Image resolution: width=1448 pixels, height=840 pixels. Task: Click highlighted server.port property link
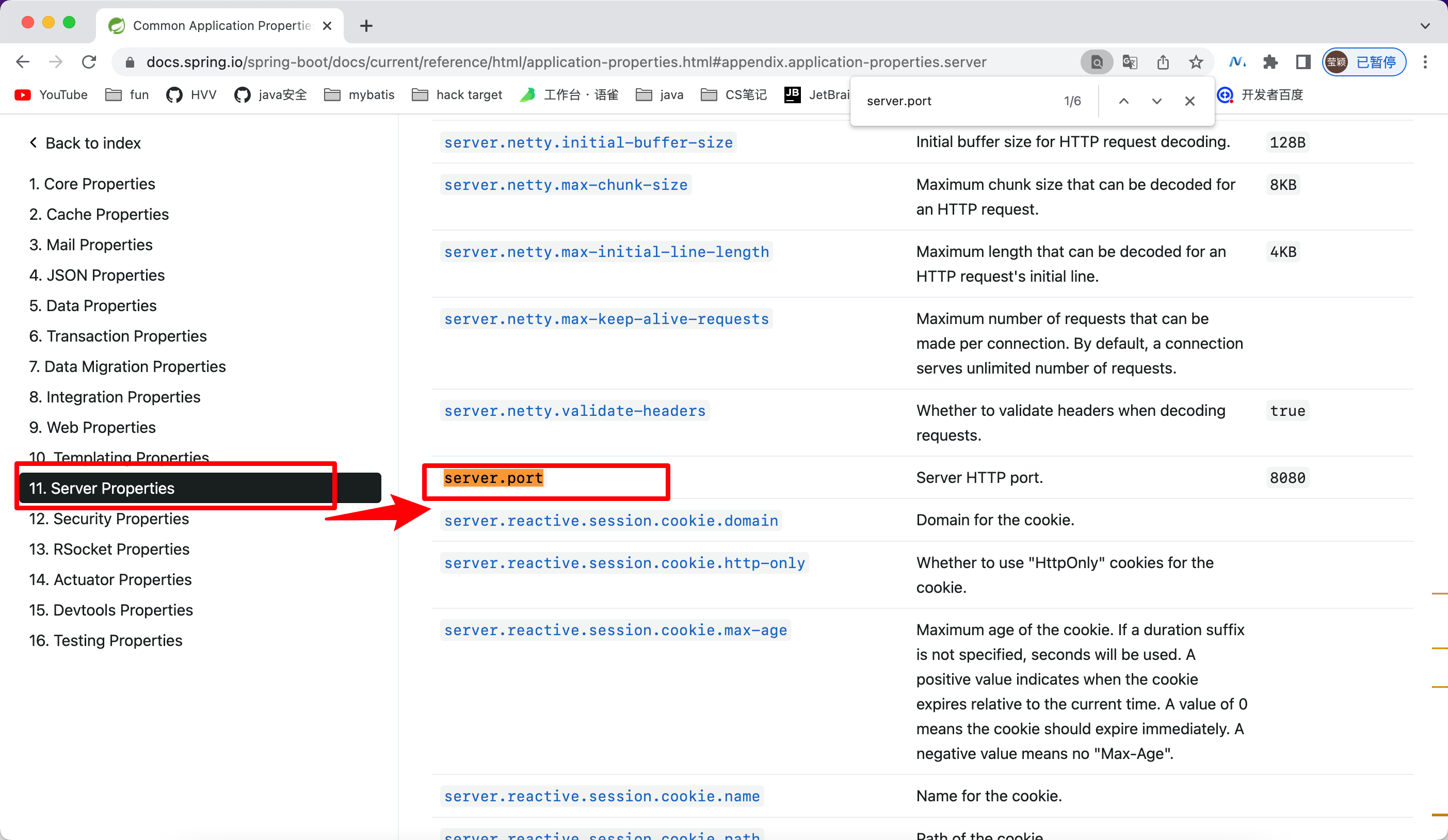point(493,478)
